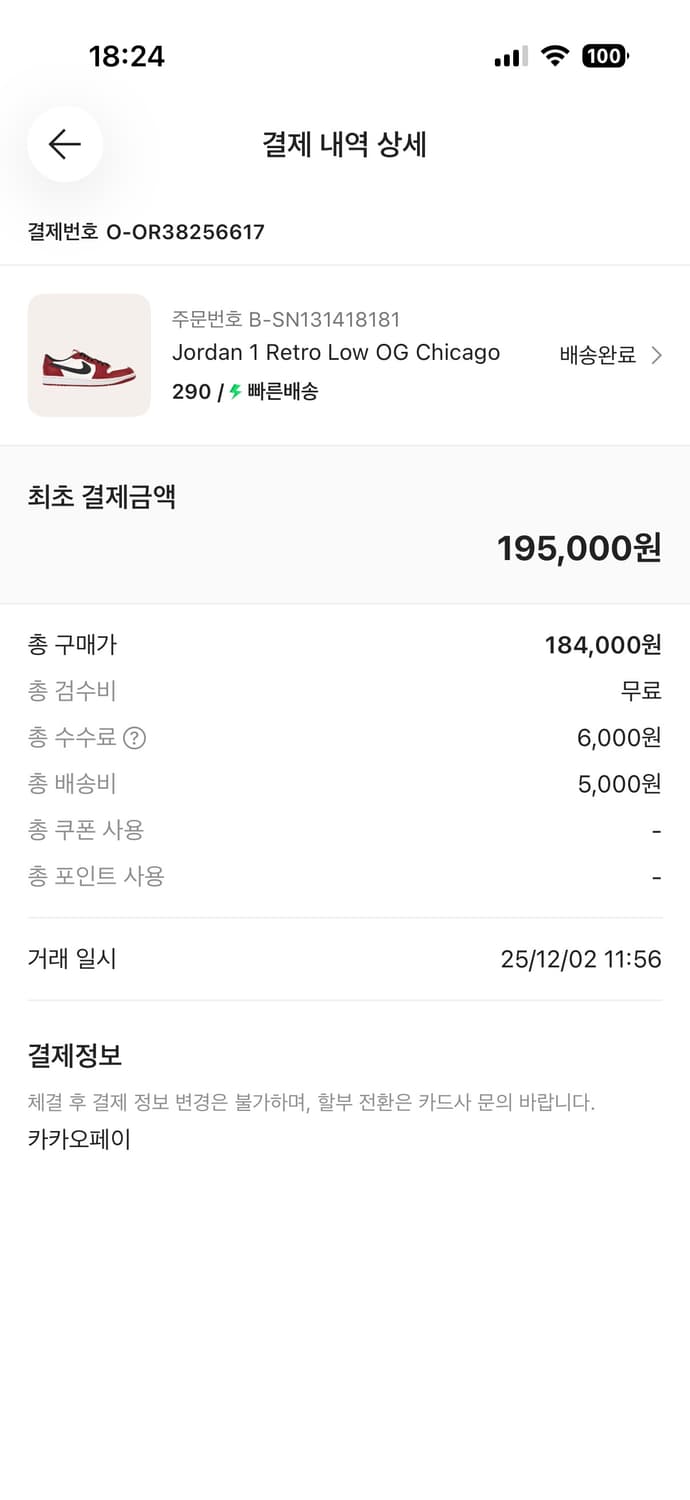Select the 결제 내역 상세 title
Image resolution: width=690 pixels, height=1500 pixels.
pyautogui.click(x=345, y=145)
